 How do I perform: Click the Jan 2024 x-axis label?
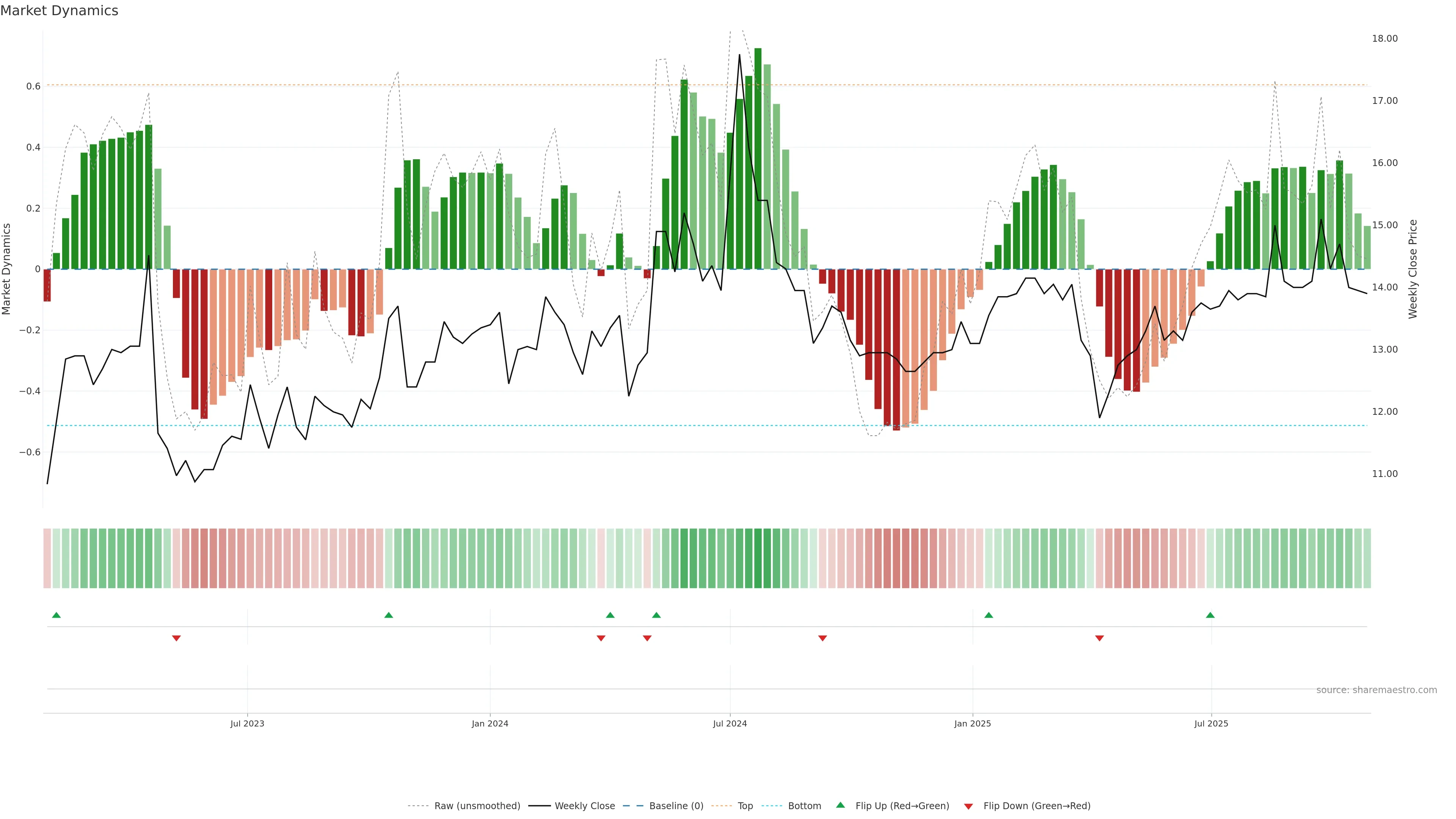pyautogui.click(x=490, y=723)
